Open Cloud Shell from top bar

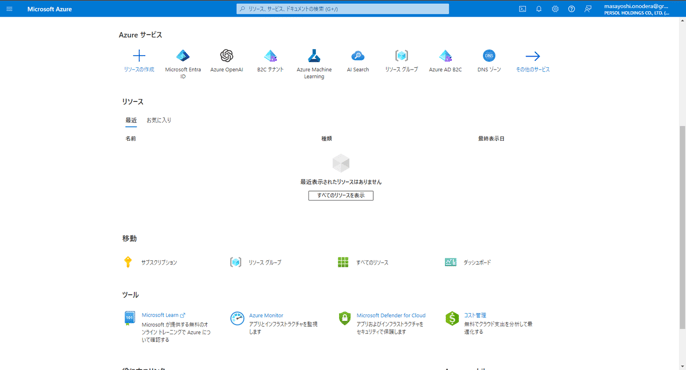click(x=522, y=9)
